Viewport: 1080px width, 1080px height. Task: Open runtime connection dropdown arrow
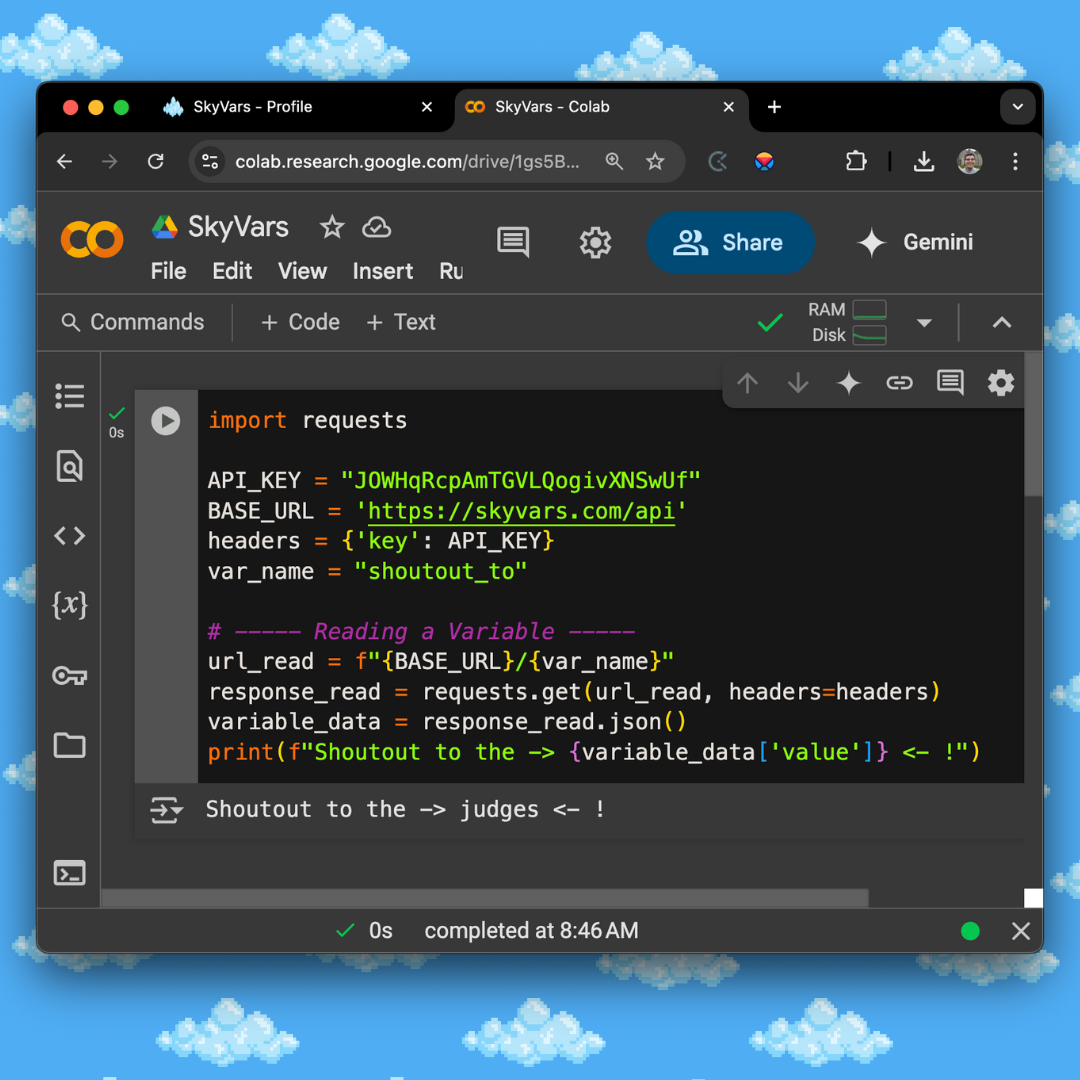tap(924, 322)
